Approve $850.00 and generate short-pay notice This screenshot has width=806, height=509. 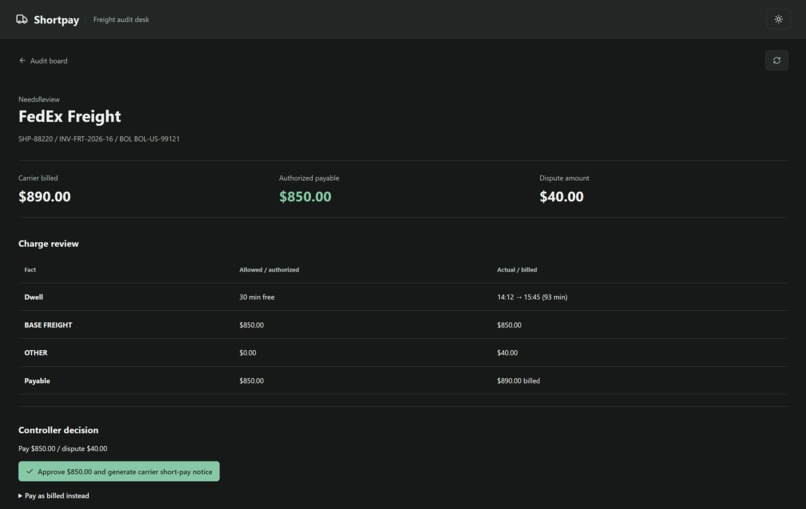coord(119,471)
